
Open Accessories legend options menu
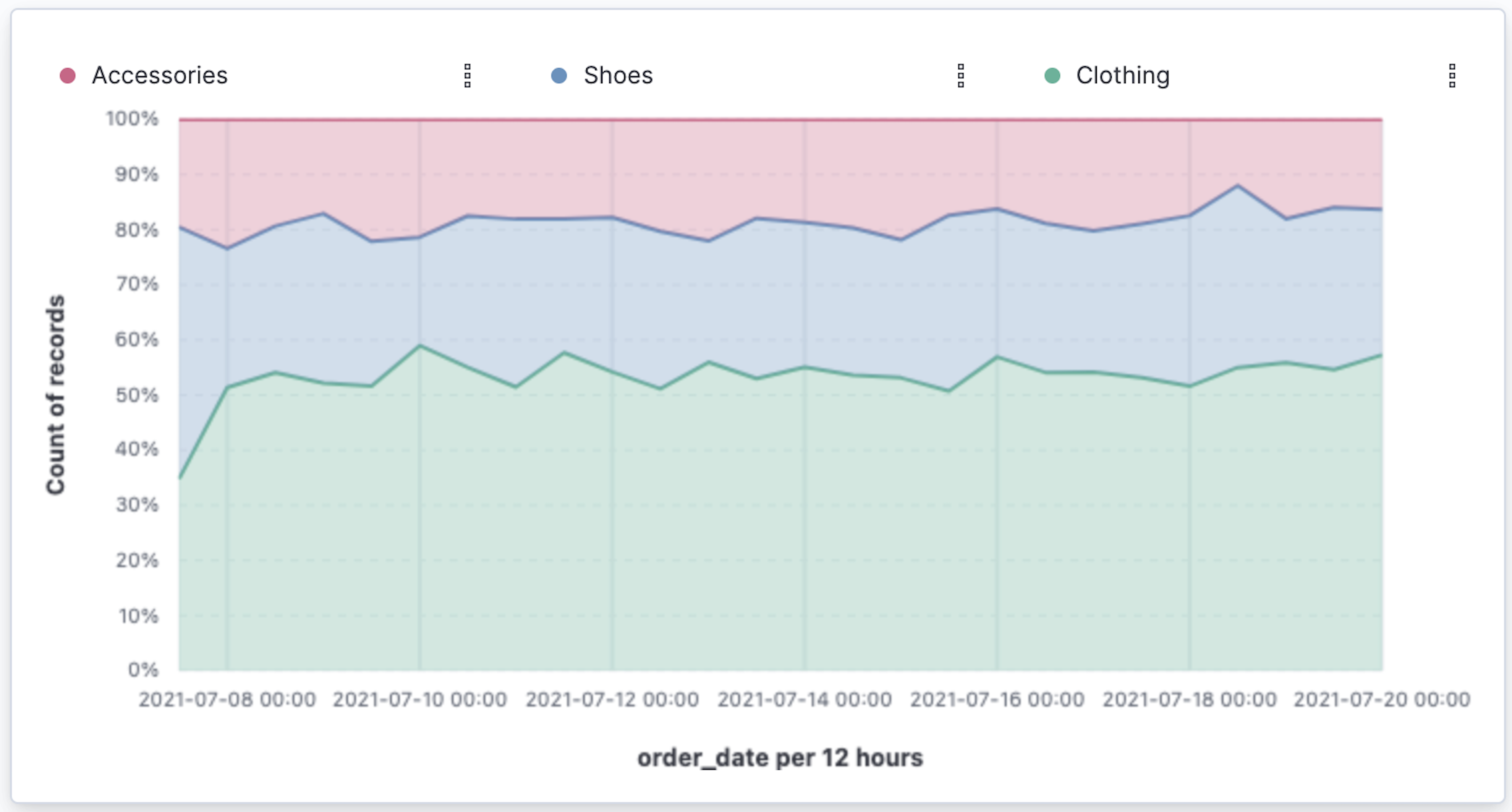point(467,76)
